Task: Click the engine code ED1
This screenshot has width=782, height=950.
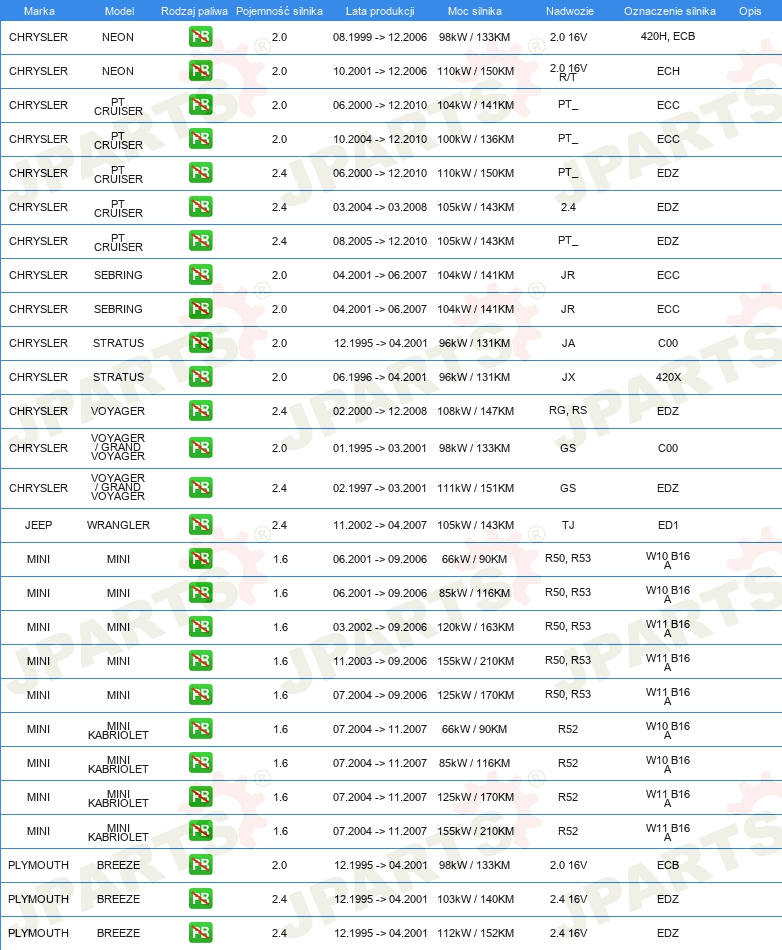Action: 668,525
